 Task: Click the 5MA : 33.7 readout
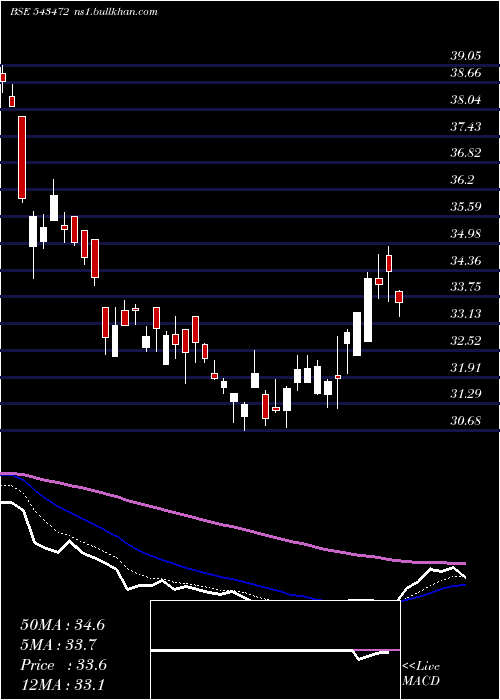click(x=58, y=645)
